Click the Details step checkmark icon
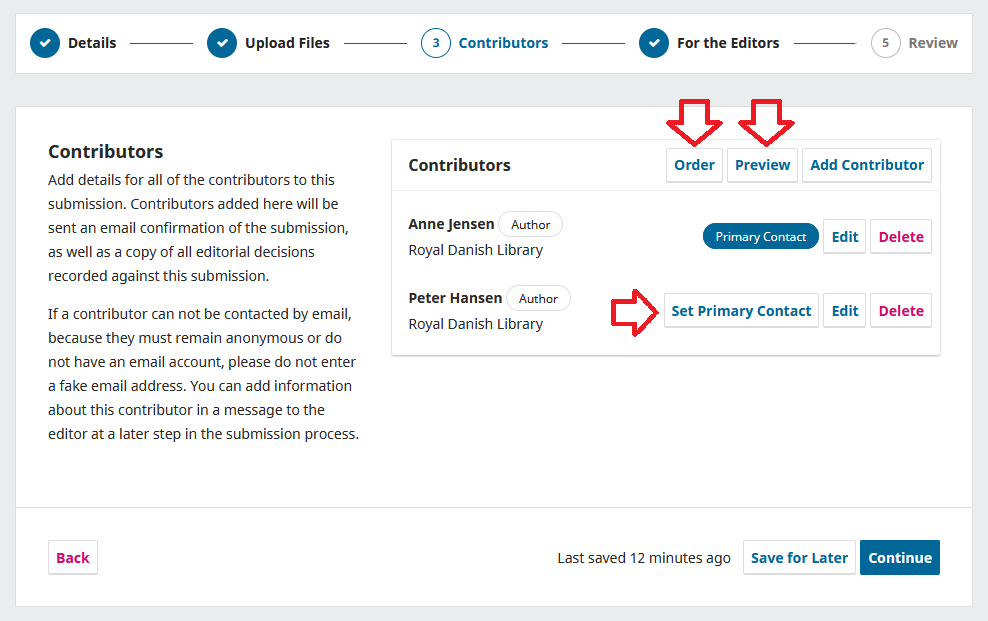Screen dimensions: 988x621 pos(45,43)
